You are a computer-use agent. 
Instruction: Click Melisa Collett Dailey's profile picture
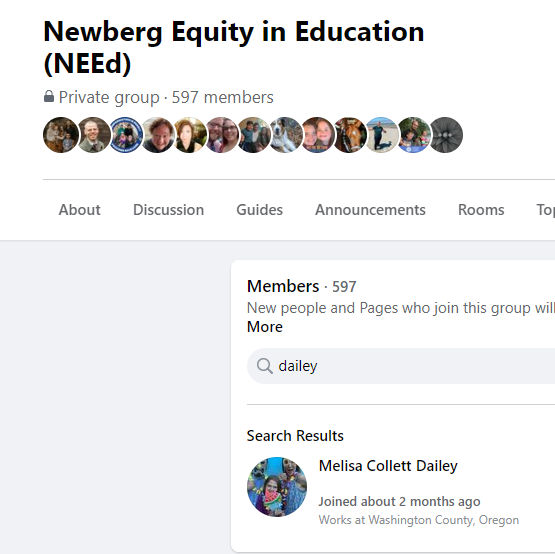277,487
